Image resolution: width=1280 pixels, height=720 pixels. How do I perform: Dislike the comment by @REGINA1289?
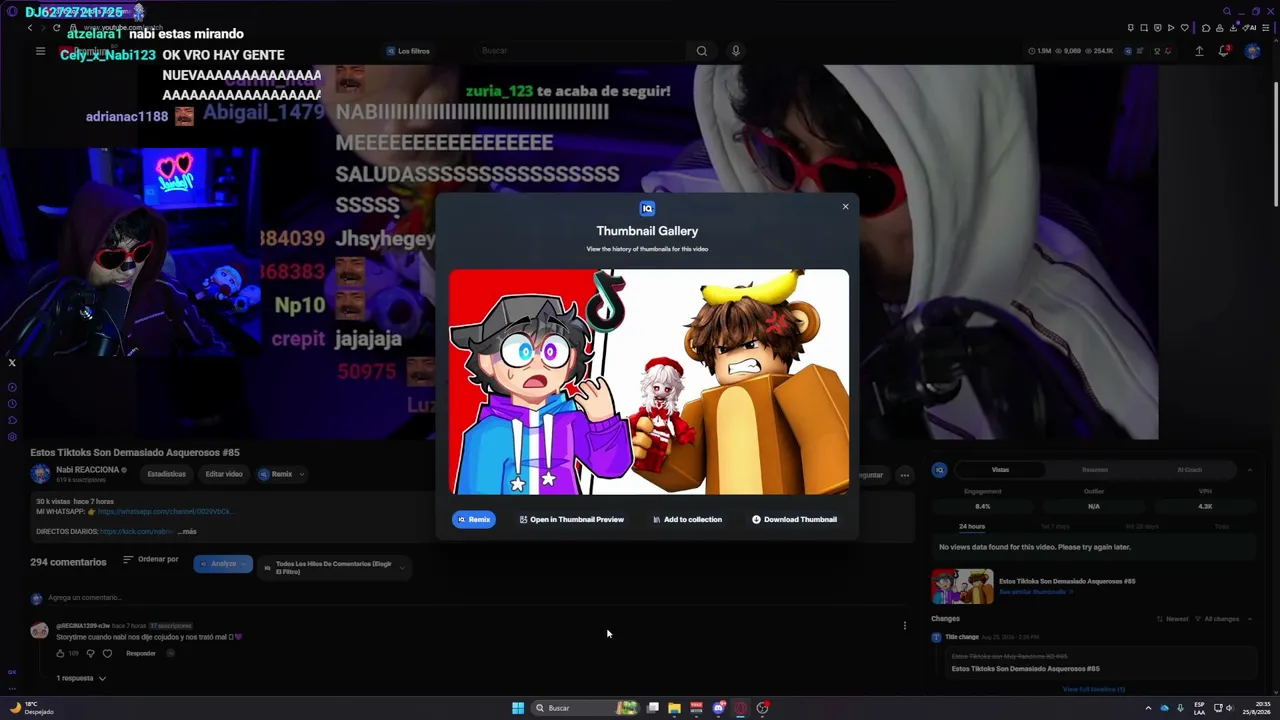tap(90, 654)
